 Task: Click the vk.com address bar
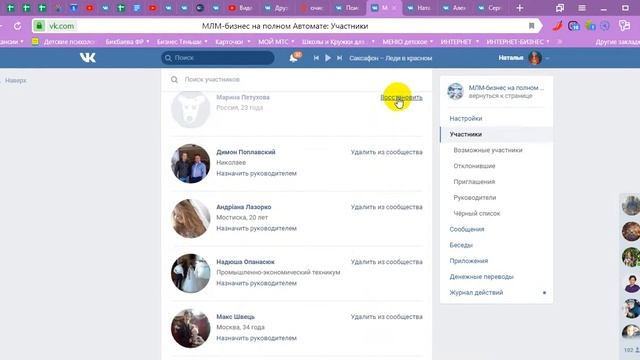(286, 26)
